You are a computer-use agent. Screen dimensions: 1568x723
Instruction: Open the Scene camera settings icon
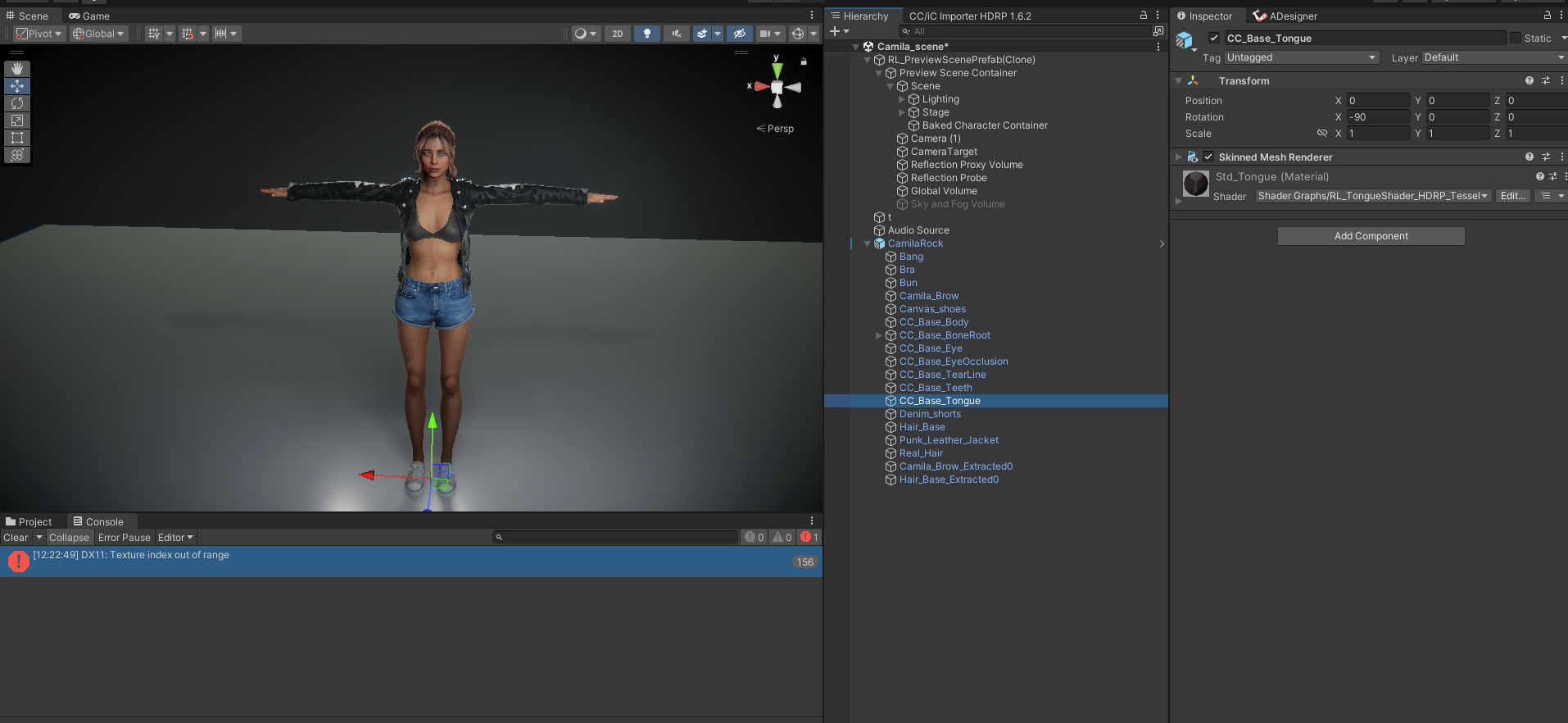pyautogui.click(x=765, y=34)
